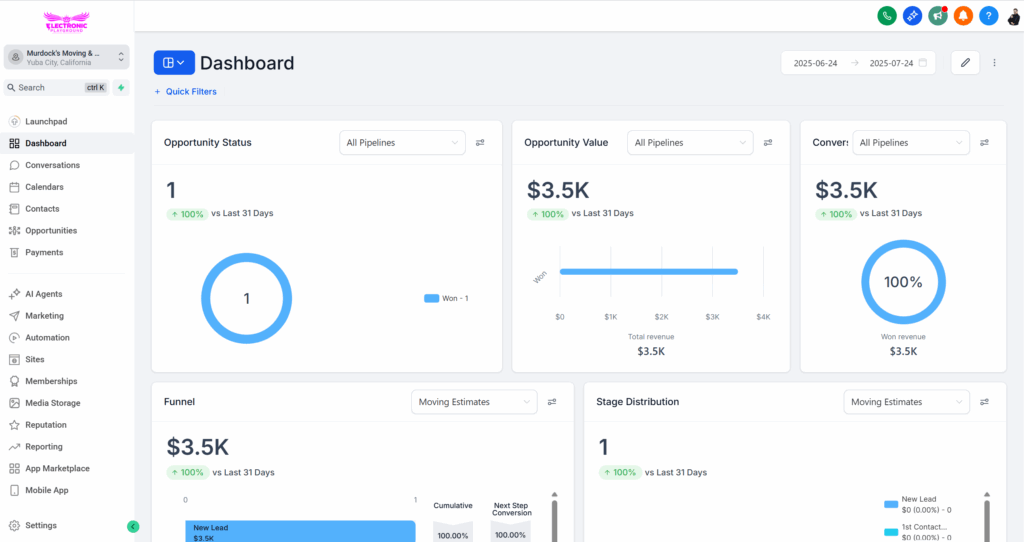The width and height of the screenshot is (1024, 542).
Task: Open Funnel widget filter settings icon
Action: click(552, 402)
